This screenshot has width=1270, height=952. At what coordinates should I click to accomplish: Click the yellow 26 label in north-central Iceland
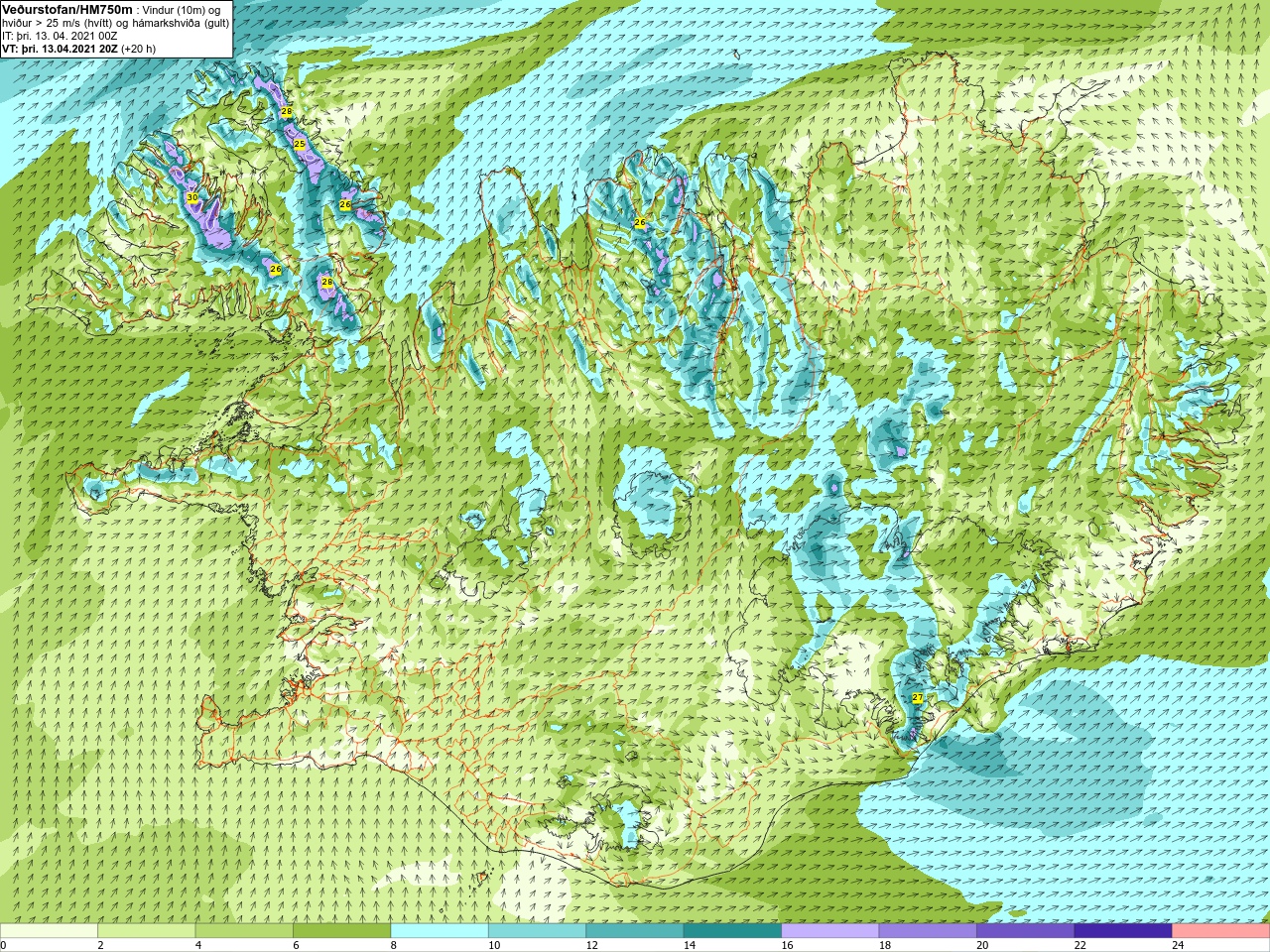[640, 222]
